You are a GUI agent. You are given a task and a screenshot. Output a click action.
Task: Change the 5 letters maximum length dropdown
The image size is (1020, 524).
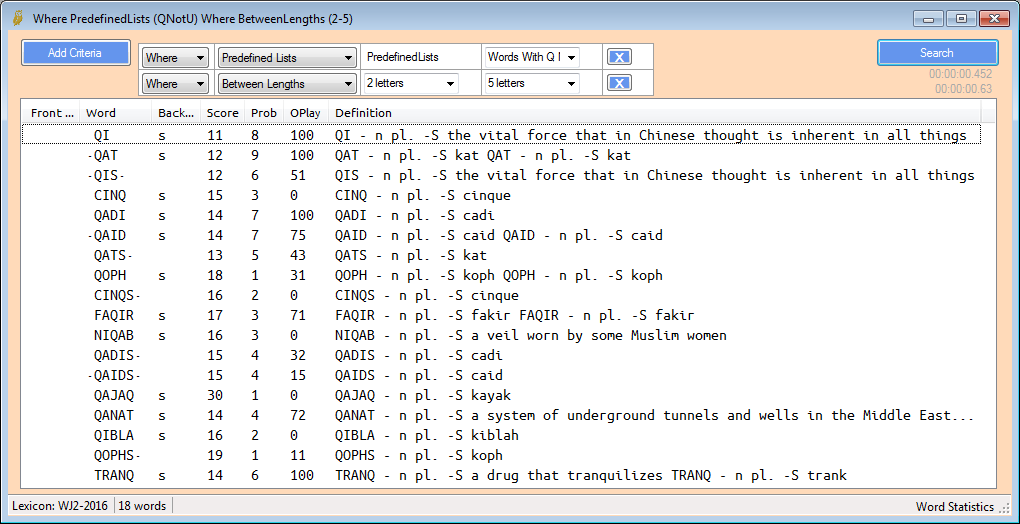531,84
